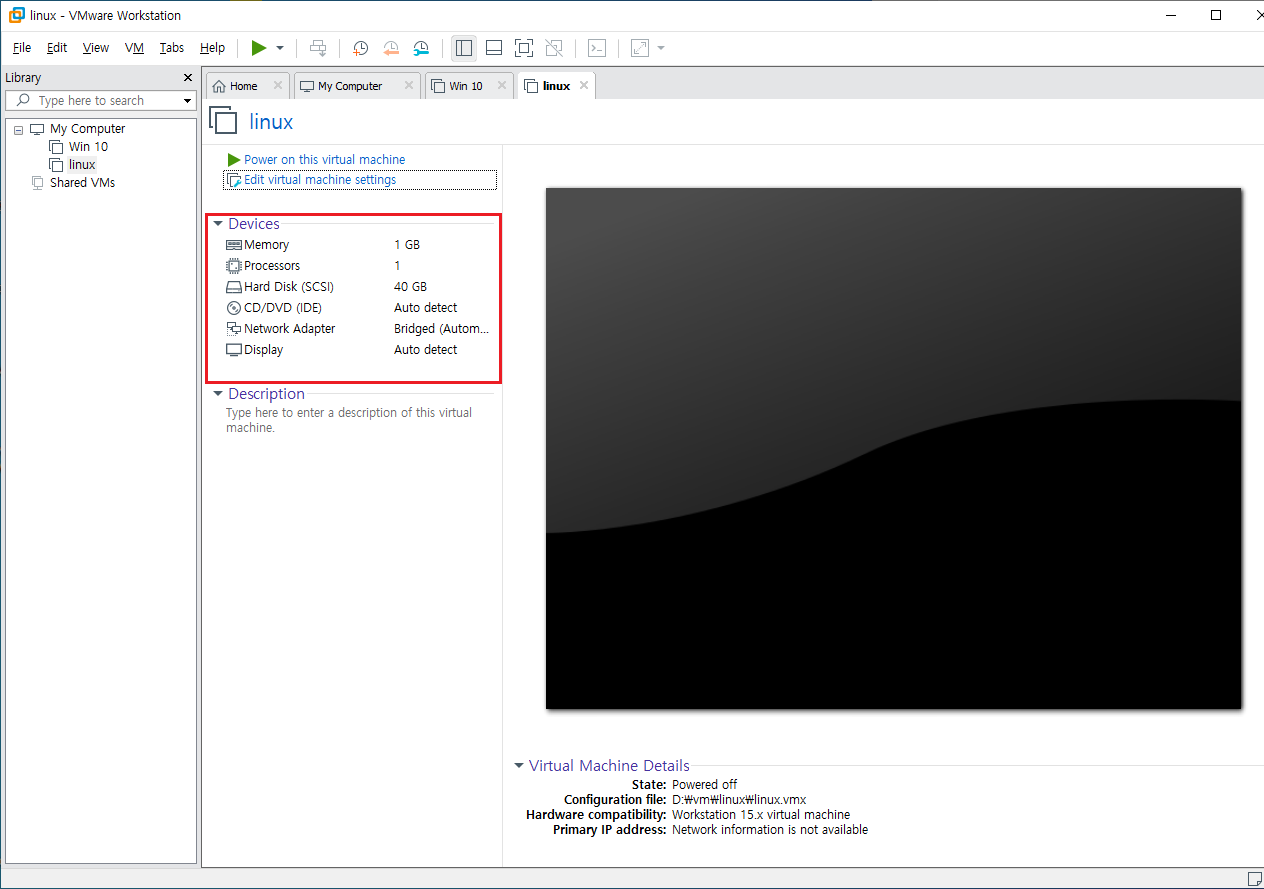Click the Processors device row
The height and width of the screenshot is (889, 1264).
tap(358, 266)
